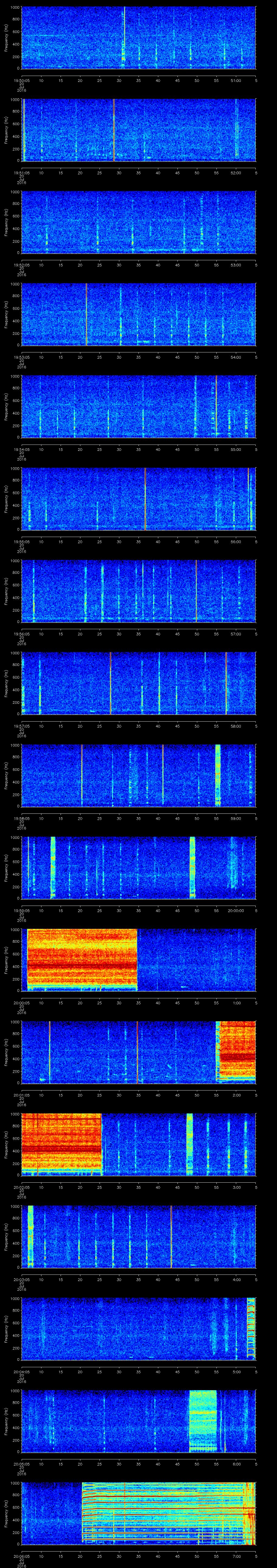The width and height of the screenshot is (277, 1568).
Task: Click the 20:01:05 start time label
Action: point(21,1095)
